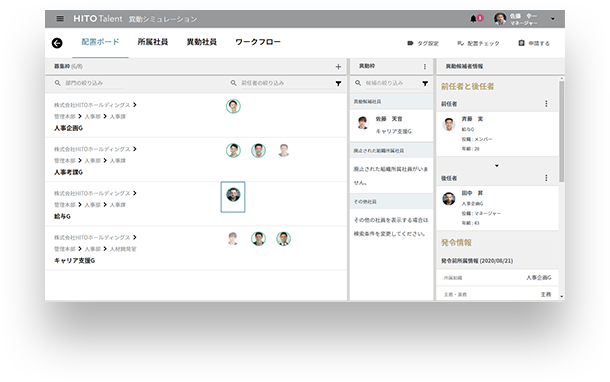Open three-dot menu beside 前任者 section
Screen dimensions: 610x382
point(546,103)
